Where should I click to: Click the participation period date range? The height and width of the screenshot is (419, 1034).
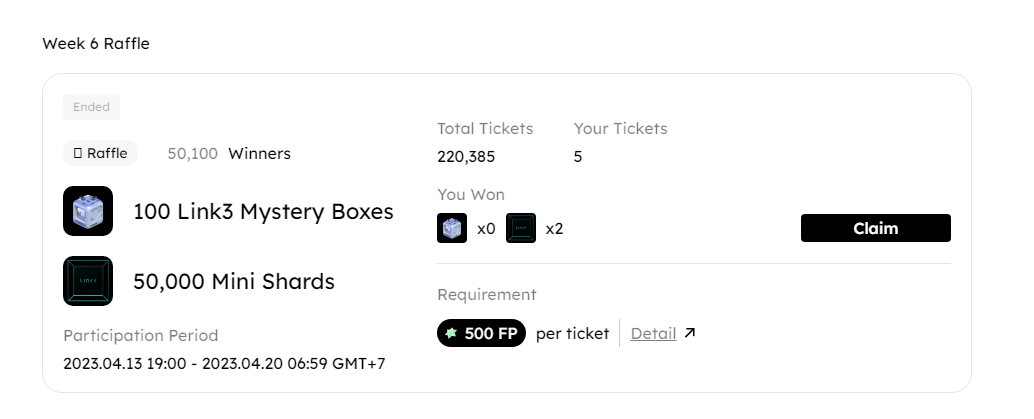[224, 363]
